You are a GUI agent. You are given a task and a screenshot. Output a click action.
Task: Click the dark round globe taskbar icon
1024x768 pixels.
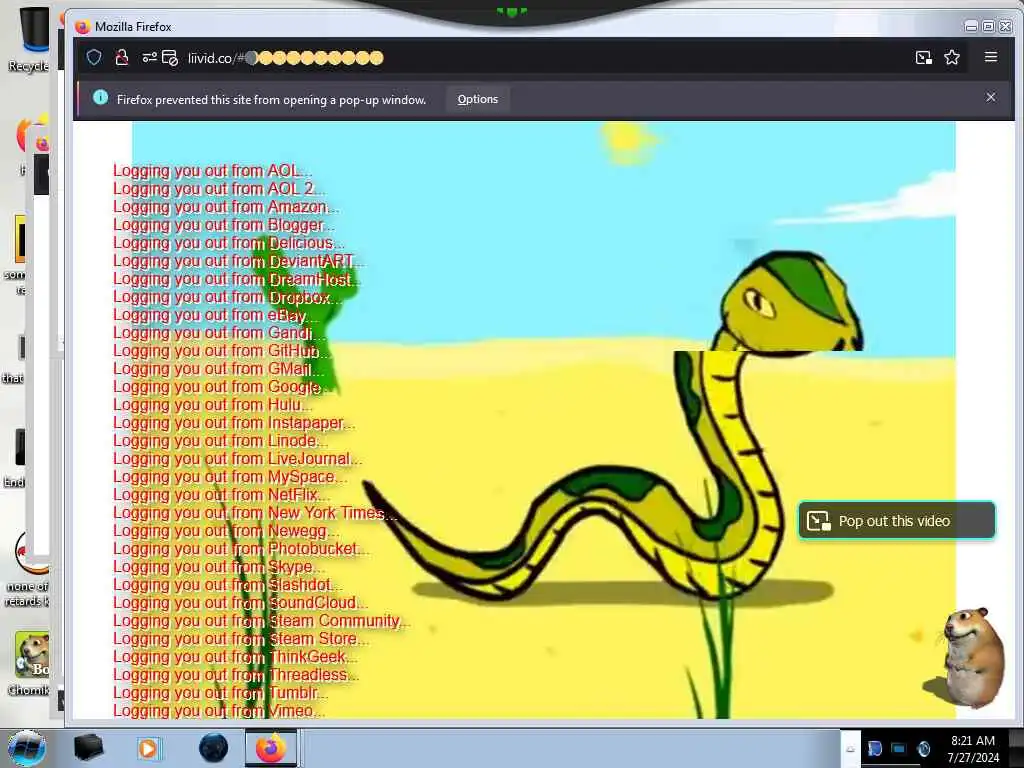(x=214, y=748)
